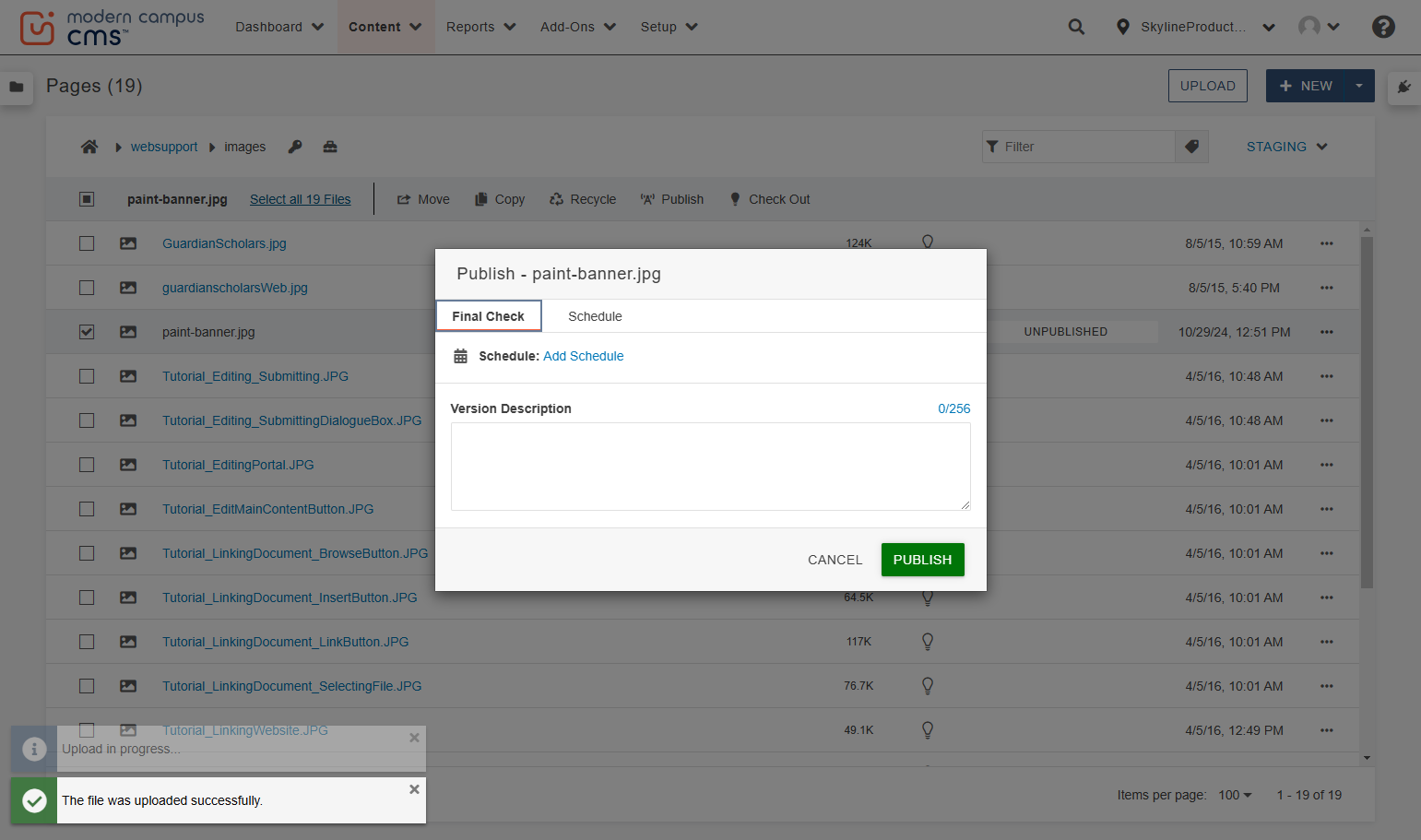The width and height of the screenshot is (1421, 840).
Task: Click the Version Description text area
Action: coord(710,467)
